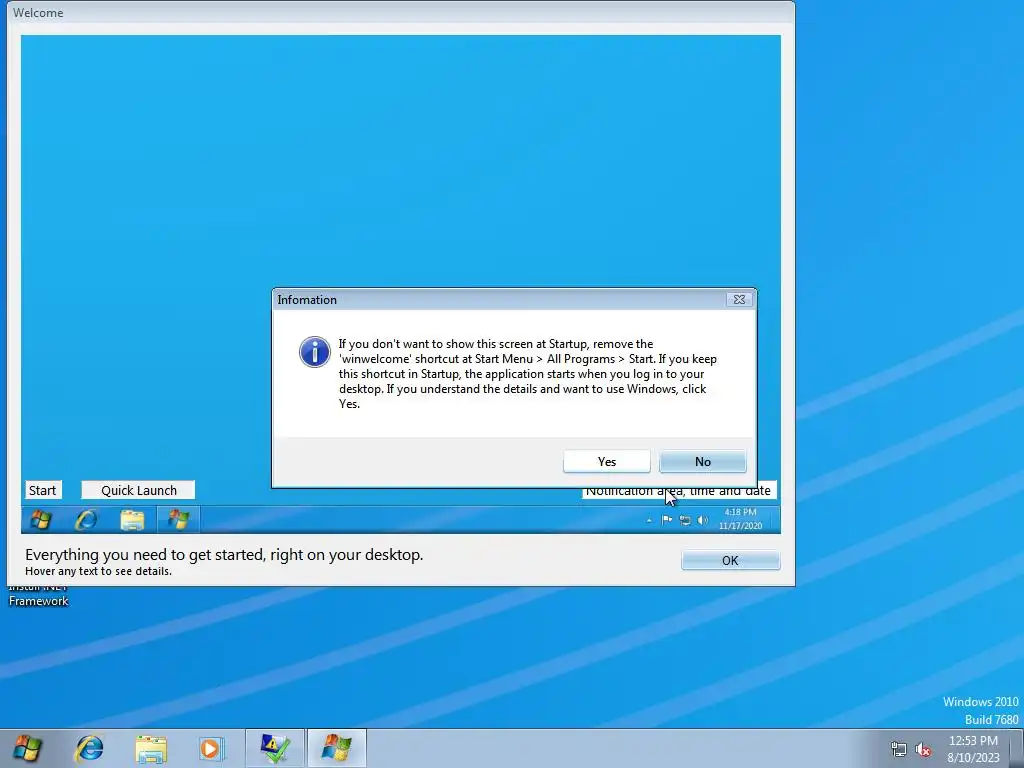Screen dimensions: 1024x768
Task: Click Yes in the Infomation dialog
Action: [x=606, y=461]
